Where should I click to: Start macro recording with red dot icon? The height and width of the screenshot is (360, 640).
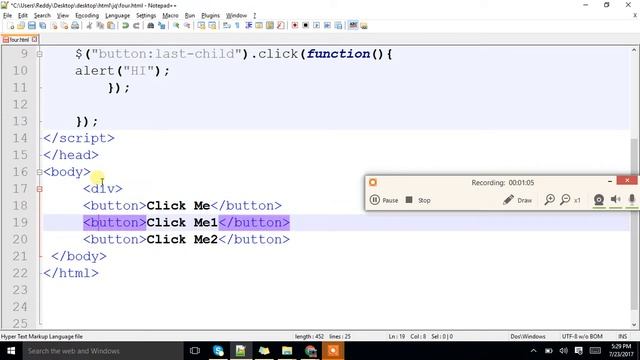pos(295,26)
